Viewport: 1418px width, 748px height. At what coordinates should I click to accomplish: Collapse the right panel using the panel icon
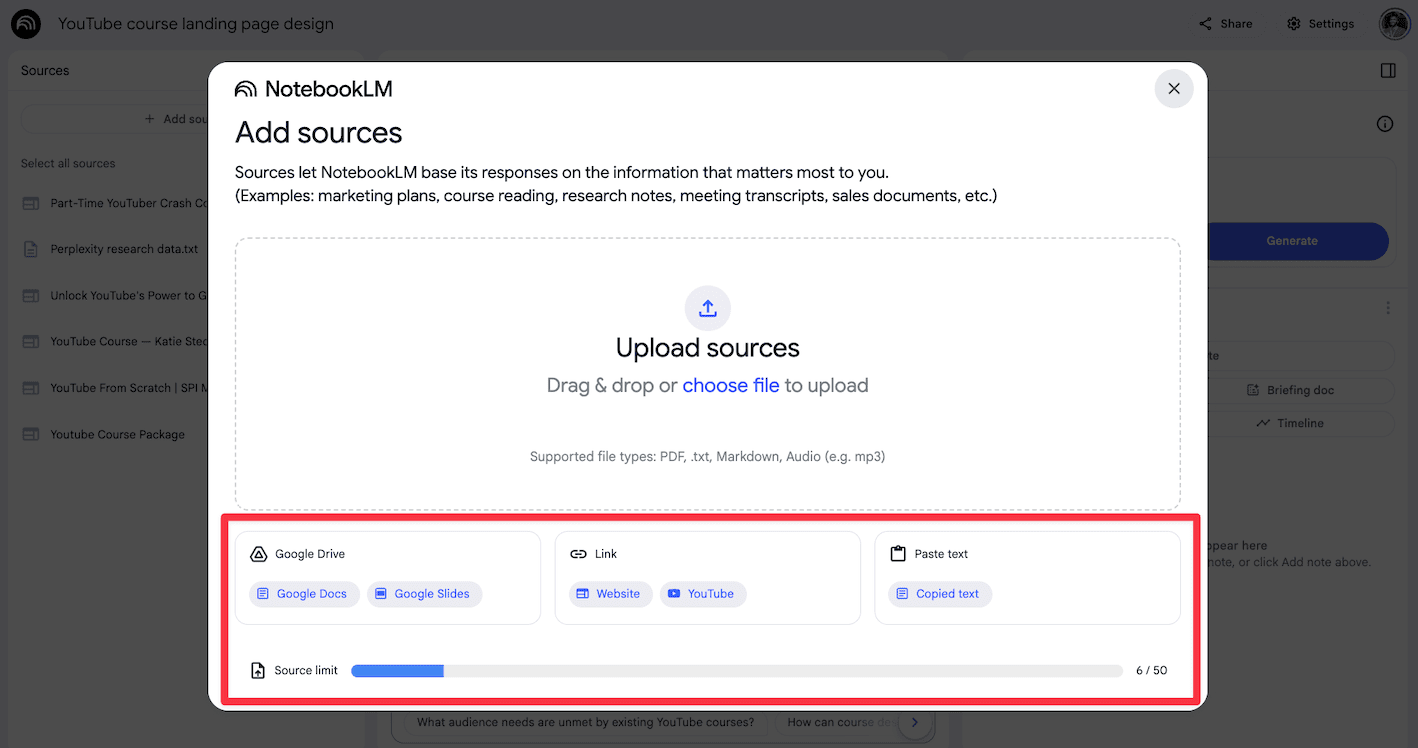click(1388, 70)
